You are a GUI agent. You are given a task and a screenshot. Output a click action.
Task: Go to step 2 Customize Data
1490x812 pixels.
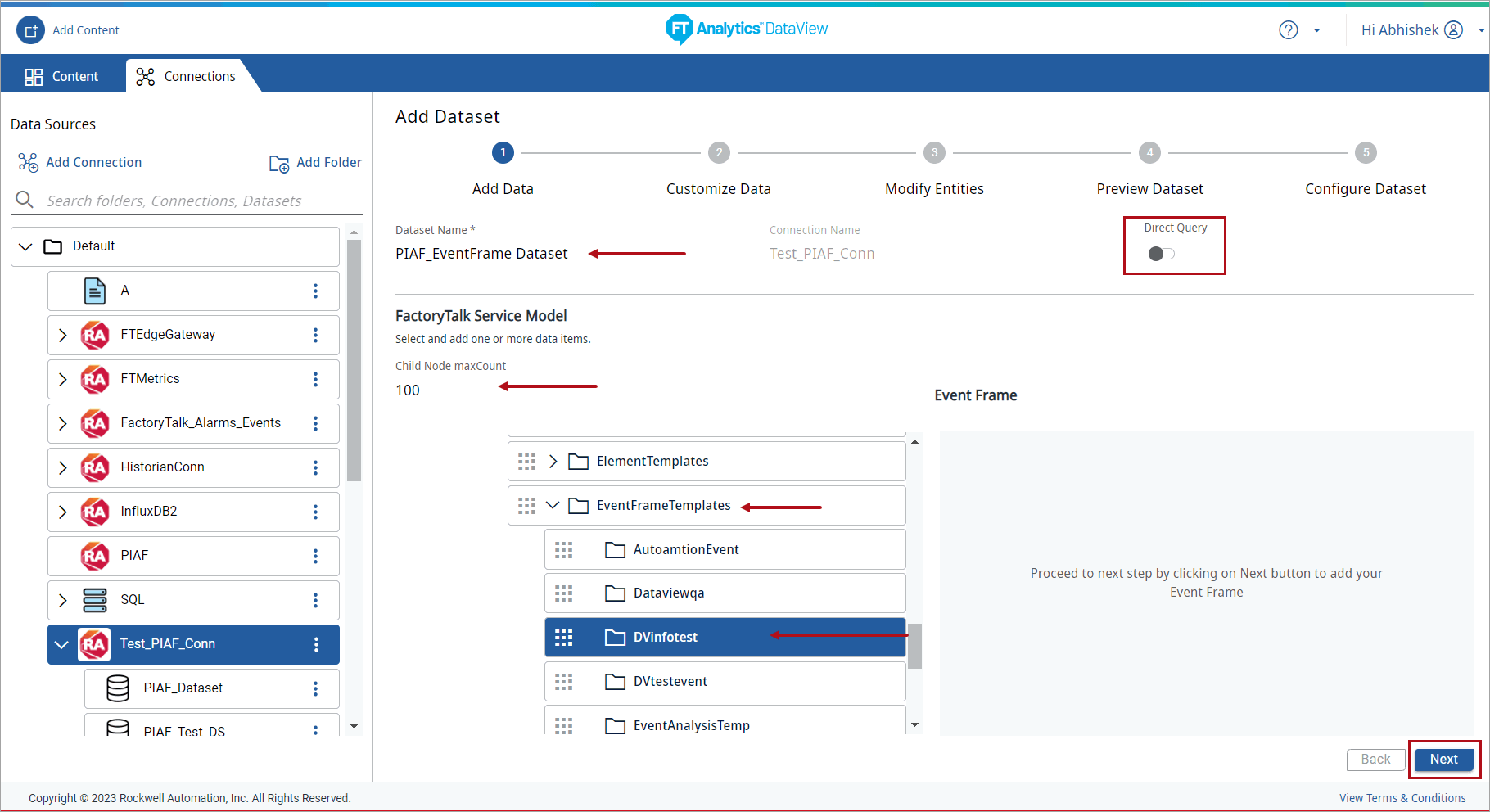tap(719, 152)
